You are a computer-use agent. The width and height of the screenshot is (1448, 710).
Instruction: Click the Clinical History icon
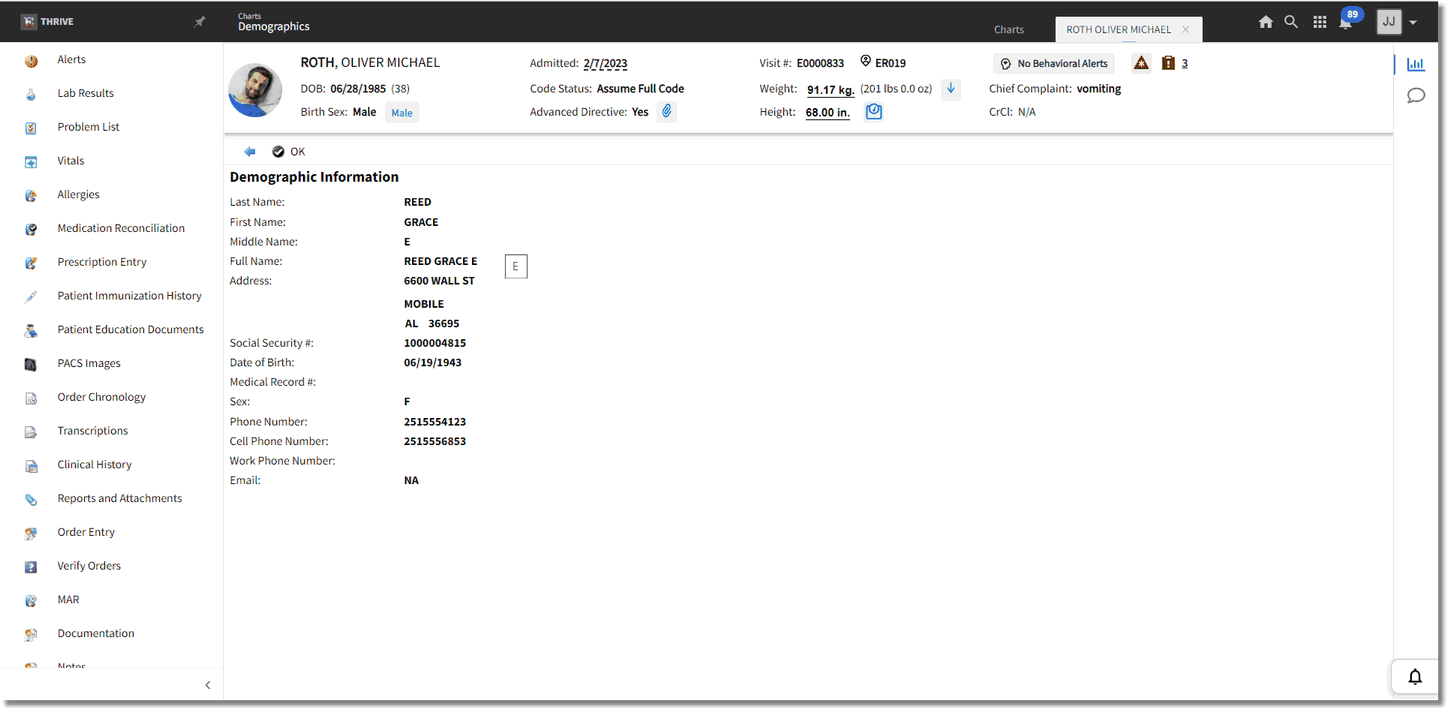pos(32,465)
